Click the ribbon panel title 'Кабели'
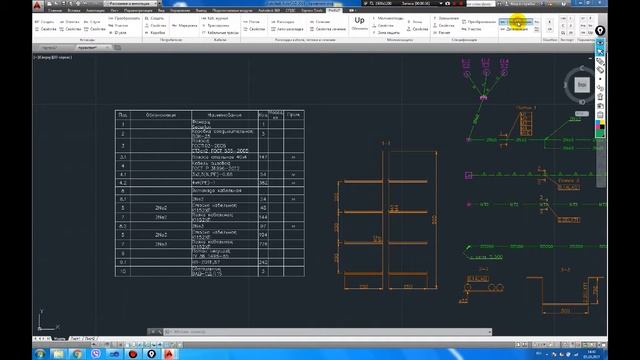This screenshot has height=360, width=640. (220, 40)
